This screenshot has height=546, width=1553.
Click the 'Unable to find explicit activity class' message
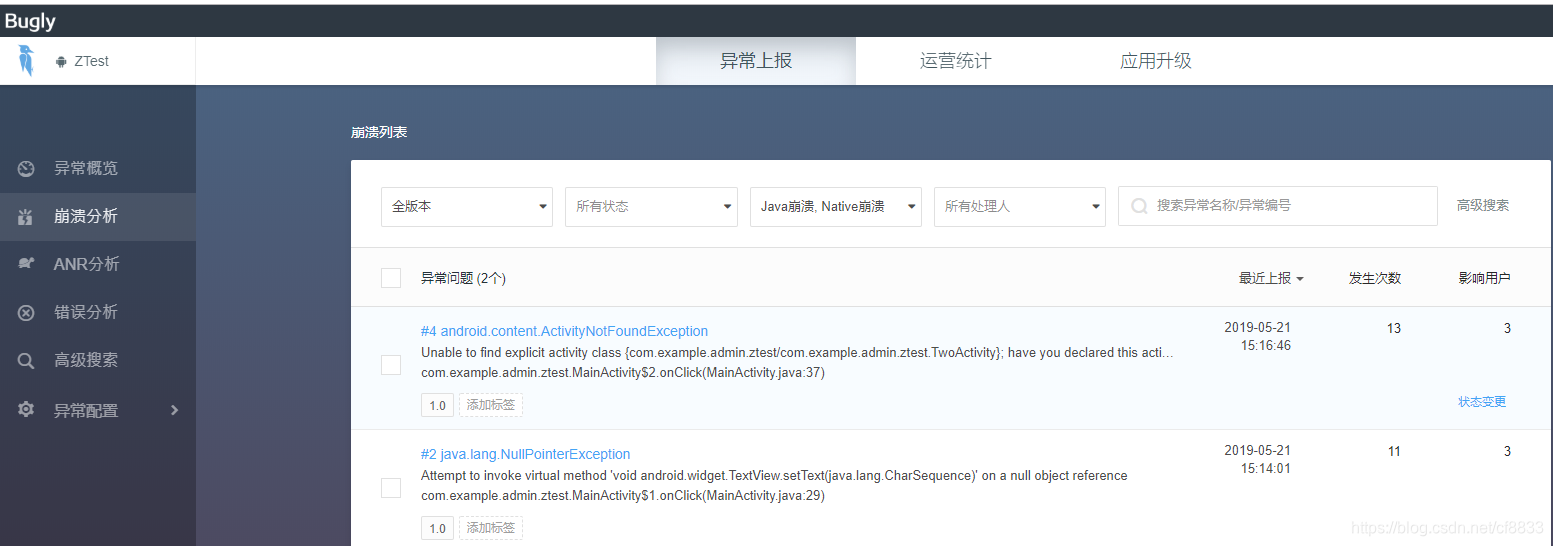point(798,353)
